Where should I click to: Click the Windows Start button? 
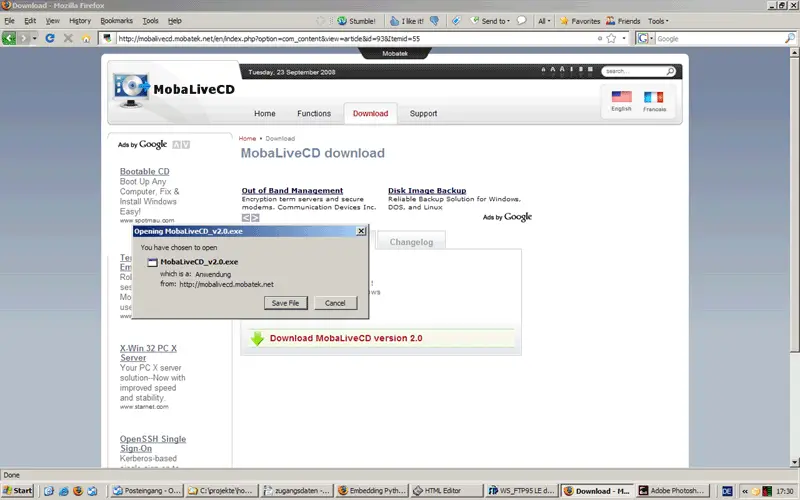click(17, 491)
